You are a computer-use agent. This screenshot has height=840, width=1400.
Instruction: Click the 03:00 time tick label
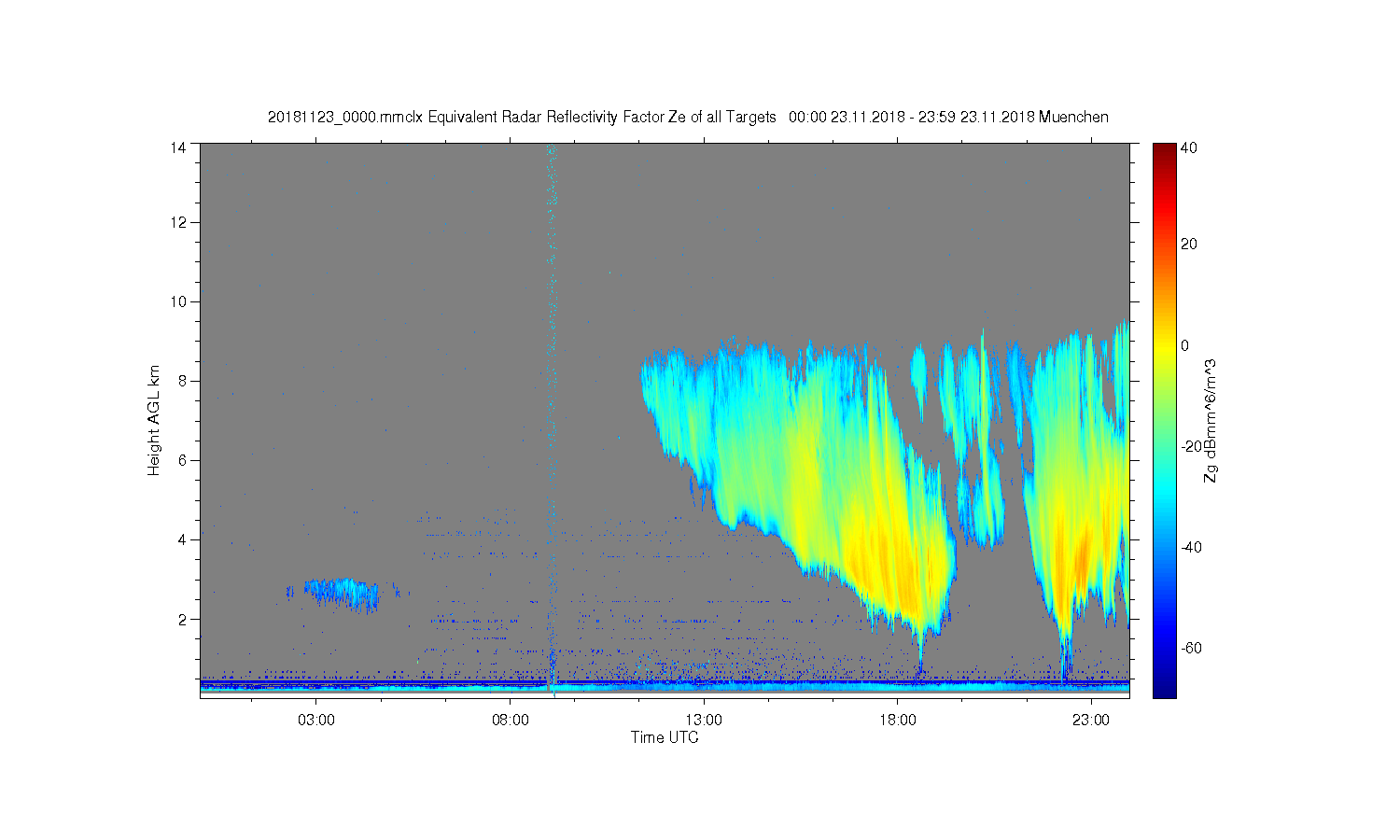316,721
